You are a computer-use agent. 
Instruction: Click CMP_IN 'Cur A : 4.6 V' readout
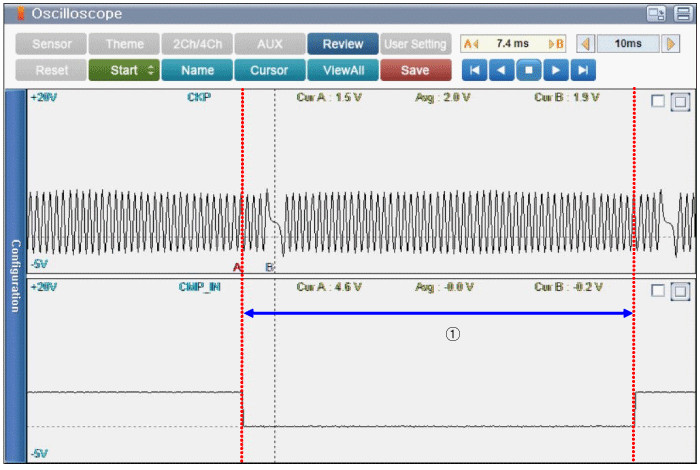(329, 287)
